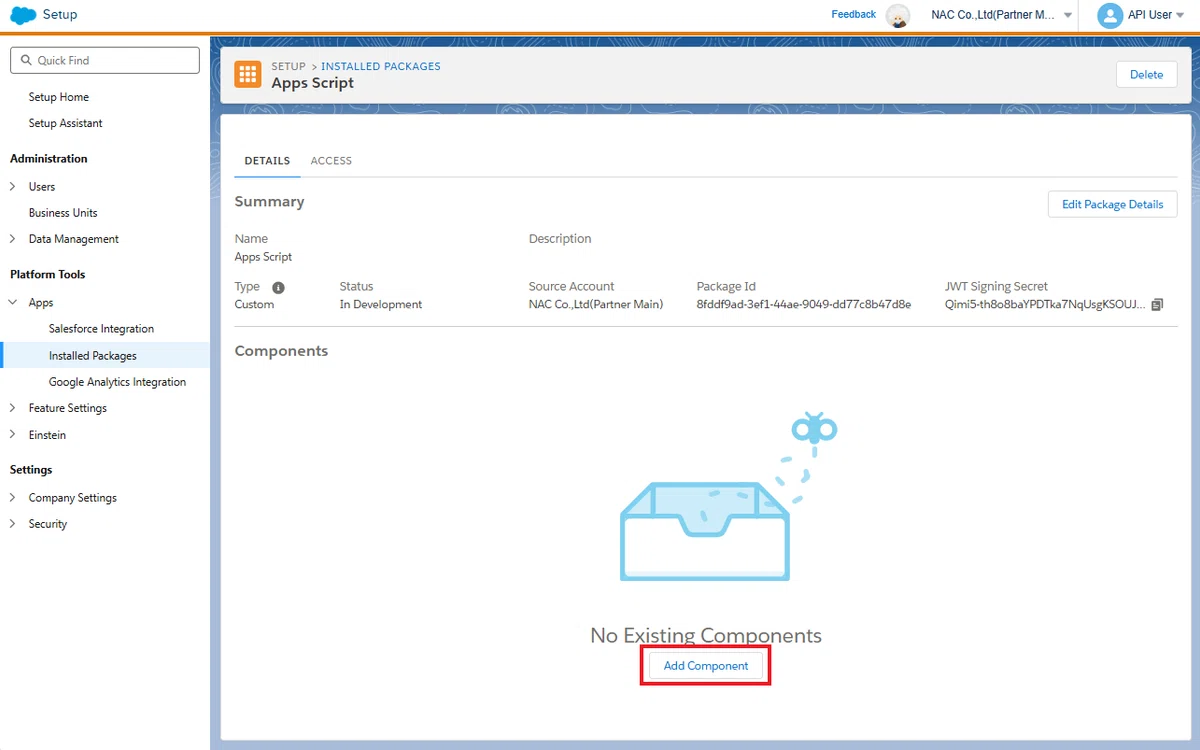
Task: Click the Salesforce cloud logo
Action: click(23, 15)
